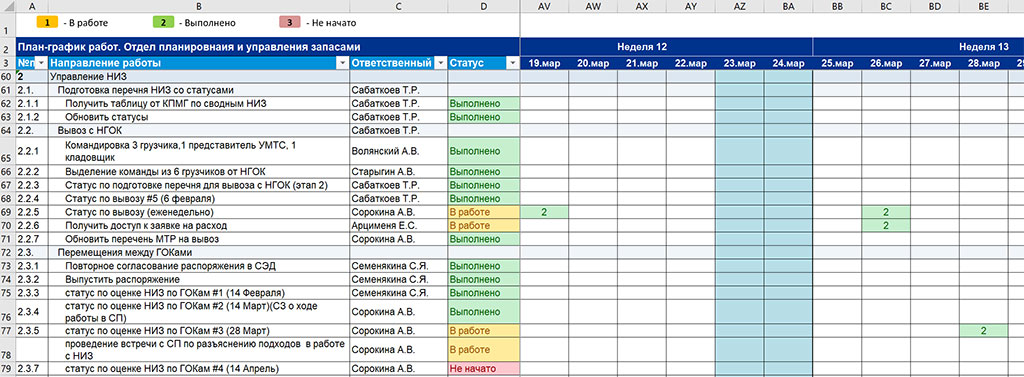Select проведение встречи с СП cell
This screenshot has width=1024, height=377.
point(199,350)
